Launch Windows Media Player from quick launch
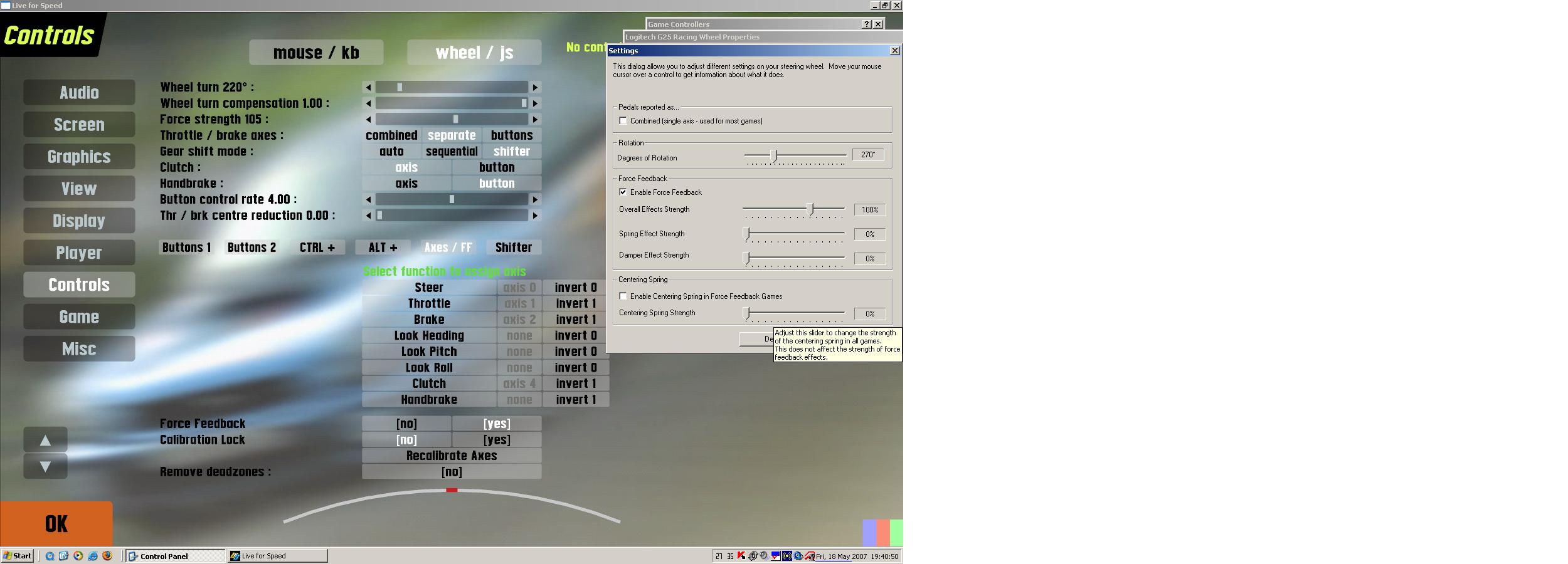1568x564 pixels. point(78,556)
